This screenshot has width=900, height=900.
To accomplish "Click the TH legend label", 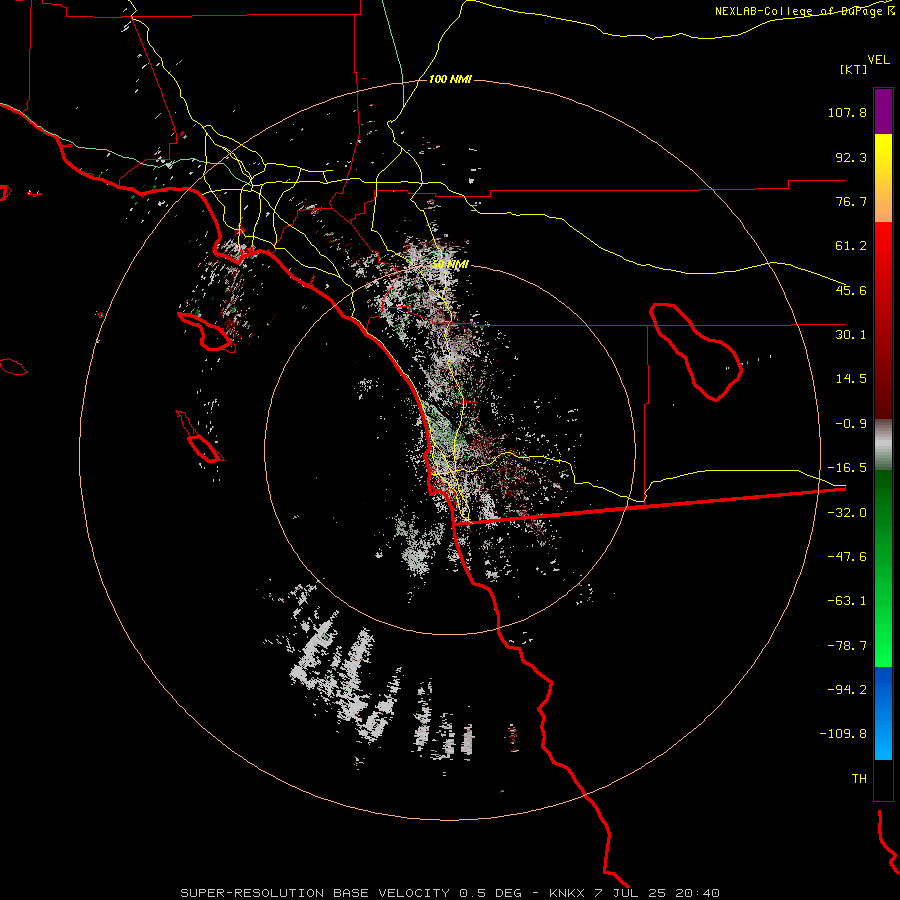I will point(859,779).
